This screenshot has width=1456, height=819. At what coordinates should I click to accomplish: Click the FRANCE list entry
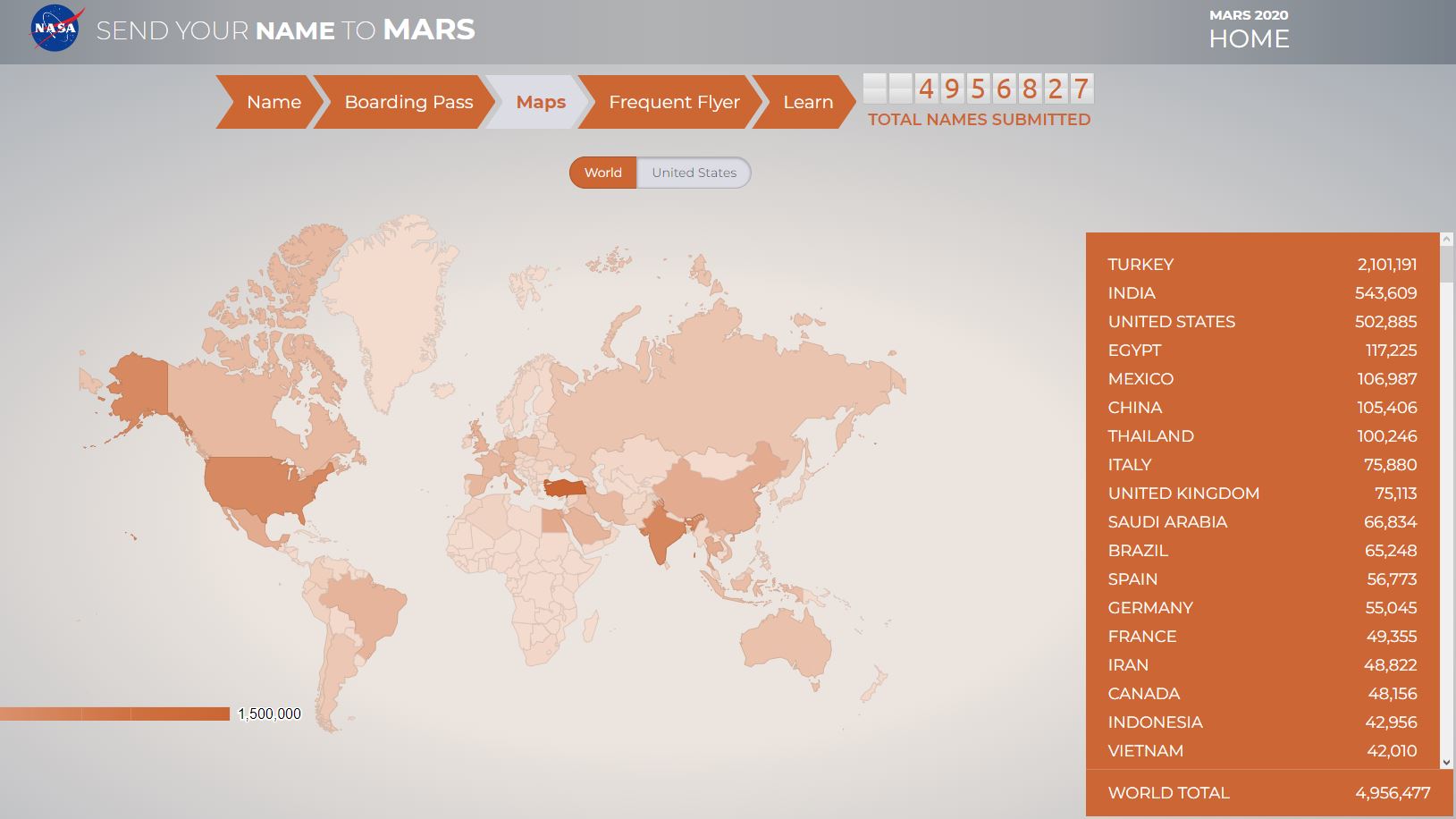(1262, 637)
